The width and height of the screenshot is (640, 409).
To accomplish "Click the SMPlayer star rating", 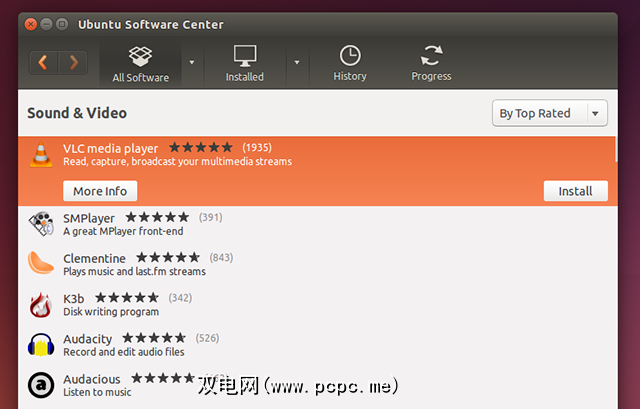I will click(x=157, y=217).
